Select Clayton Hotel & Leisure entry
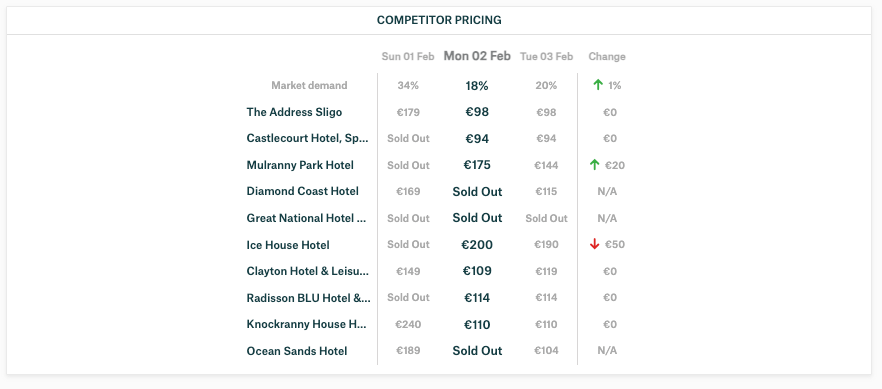Screen dimensions: 882x389 (308, 271)
